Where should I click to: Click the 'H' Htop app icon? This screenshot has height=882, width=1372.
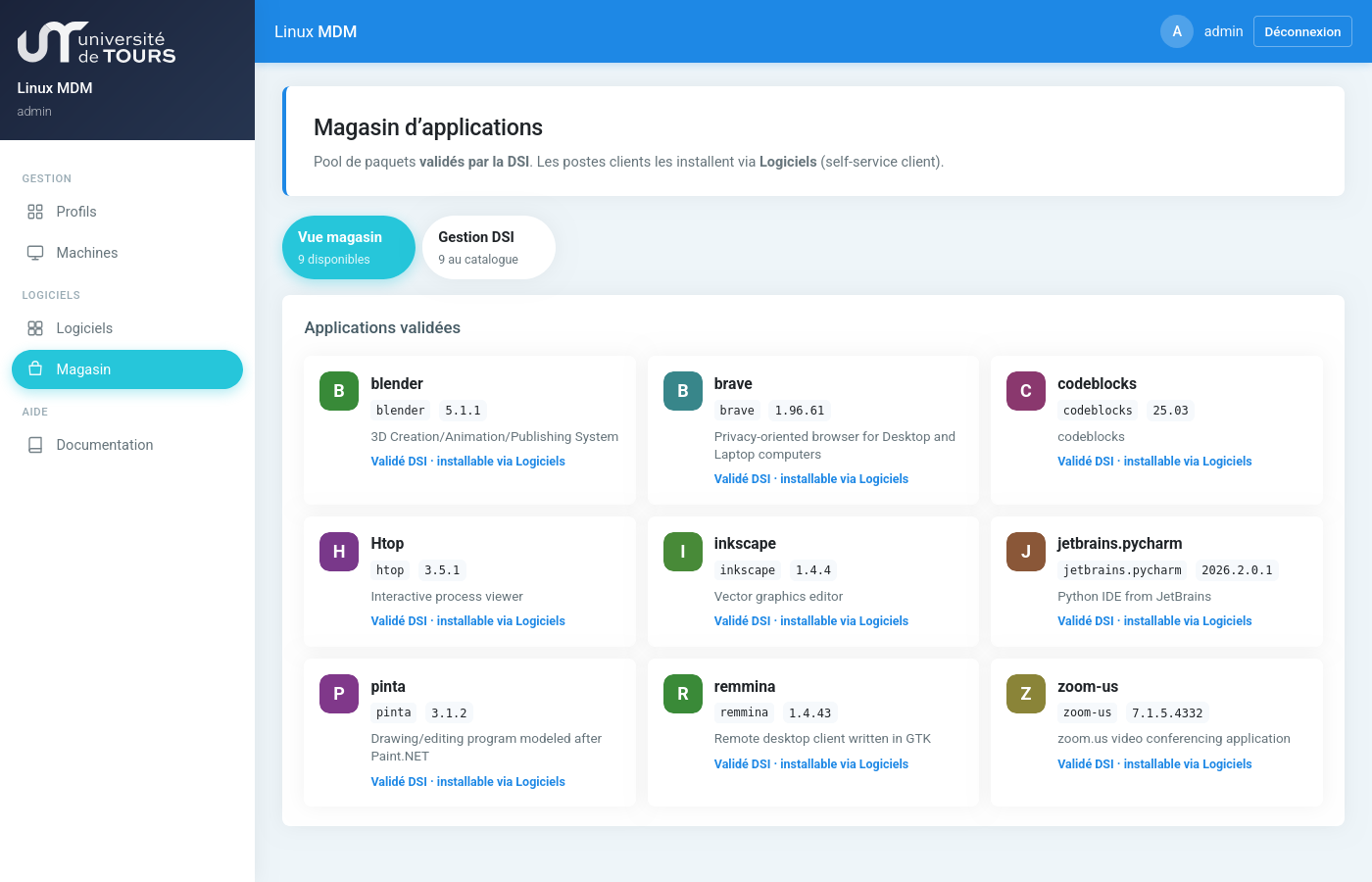(339, 552)
